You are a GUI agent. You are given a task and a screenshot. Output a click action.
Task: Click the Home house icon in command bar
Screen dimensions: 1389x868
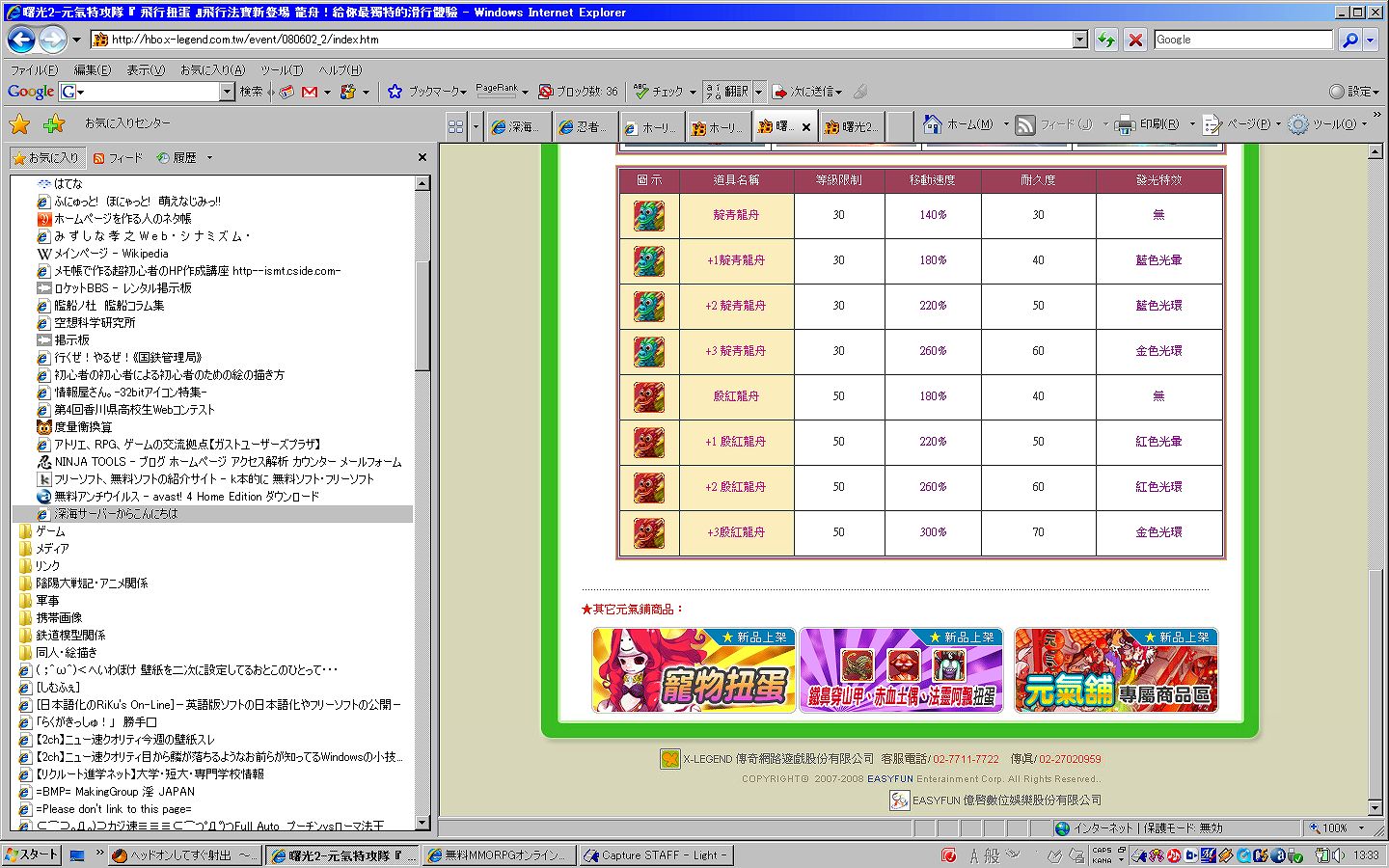pos(932,123)
